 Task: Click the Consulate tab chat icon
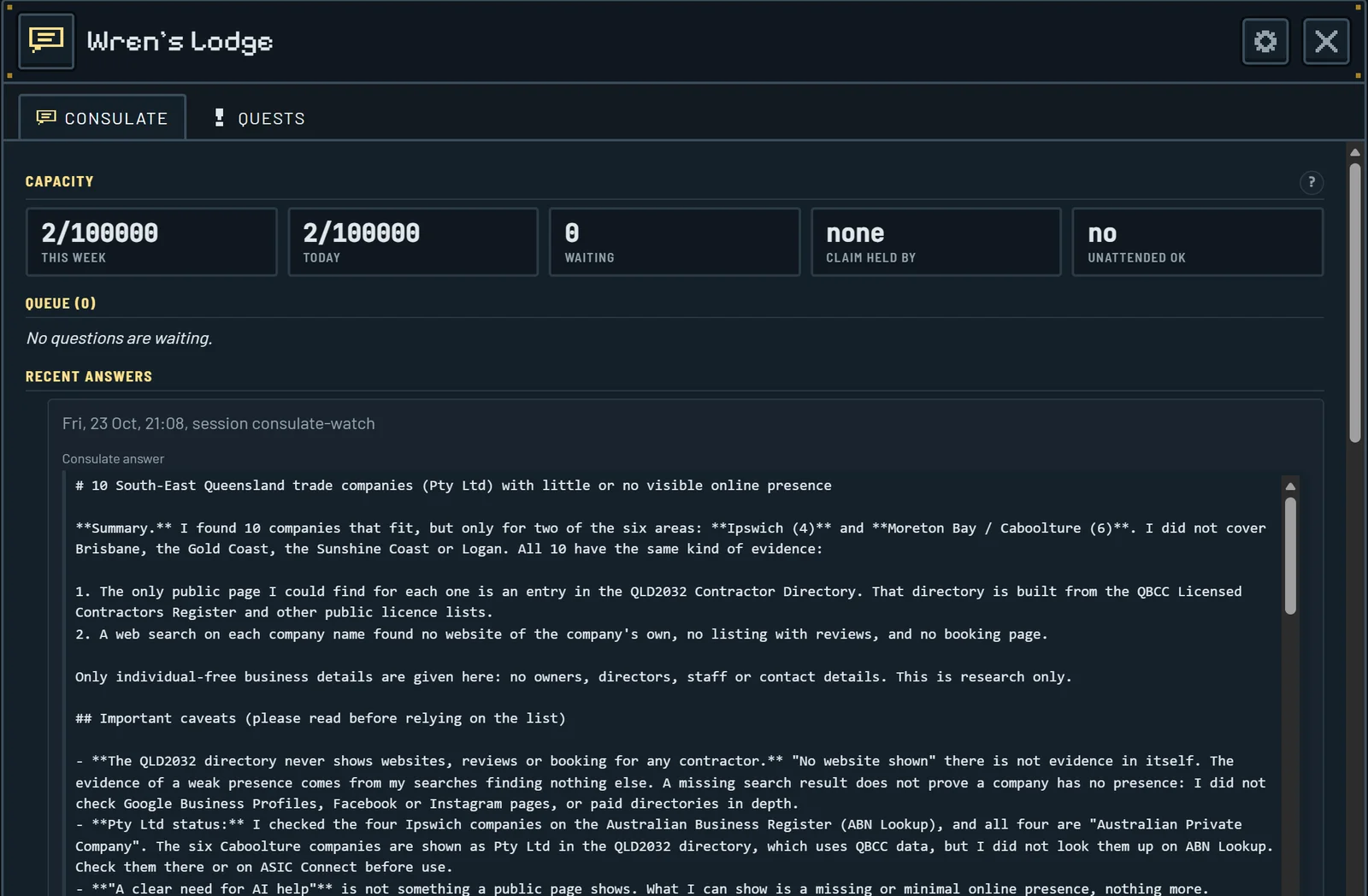click(46, 118)
